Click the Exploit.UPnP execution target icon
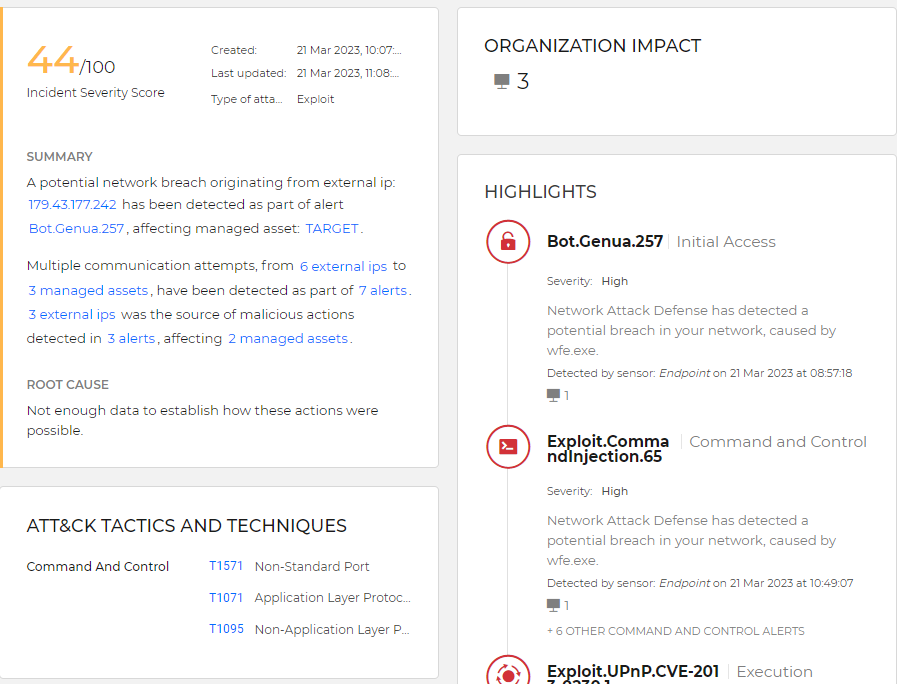897x684 pixels. pos(508,675)
